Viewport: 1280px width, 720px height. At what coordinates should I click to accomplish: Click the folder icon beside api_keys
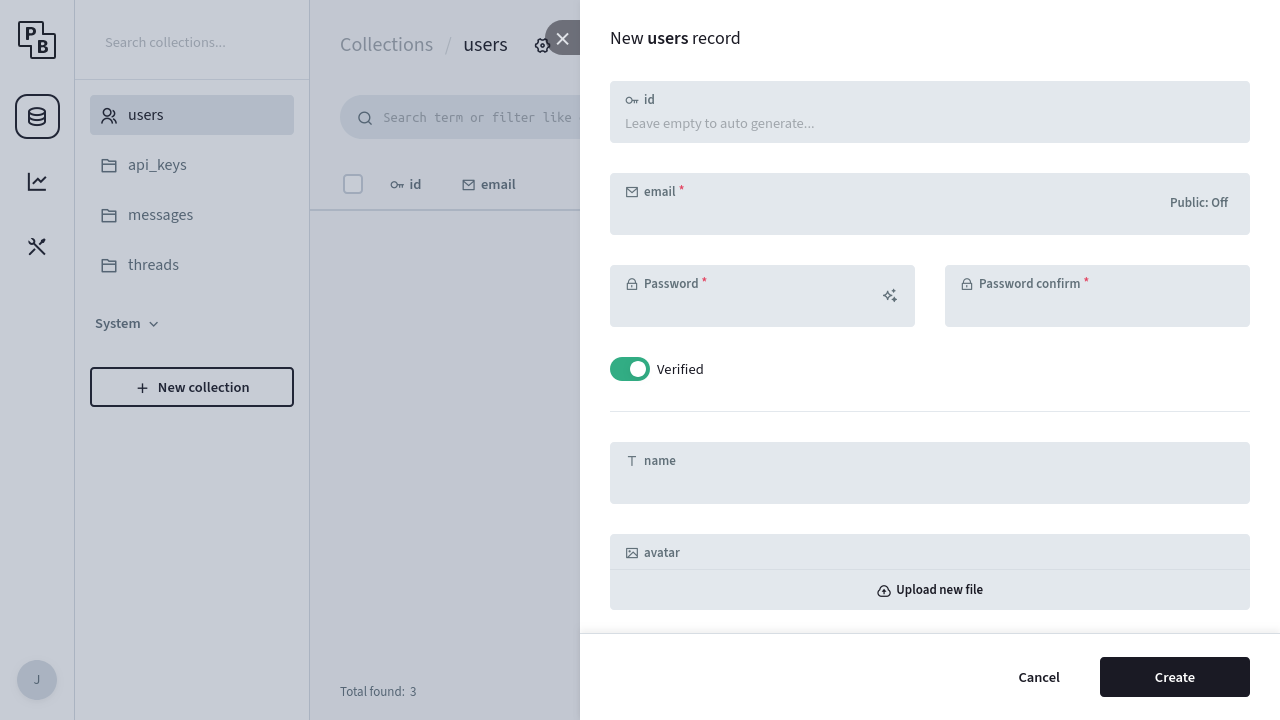(109, 165)
